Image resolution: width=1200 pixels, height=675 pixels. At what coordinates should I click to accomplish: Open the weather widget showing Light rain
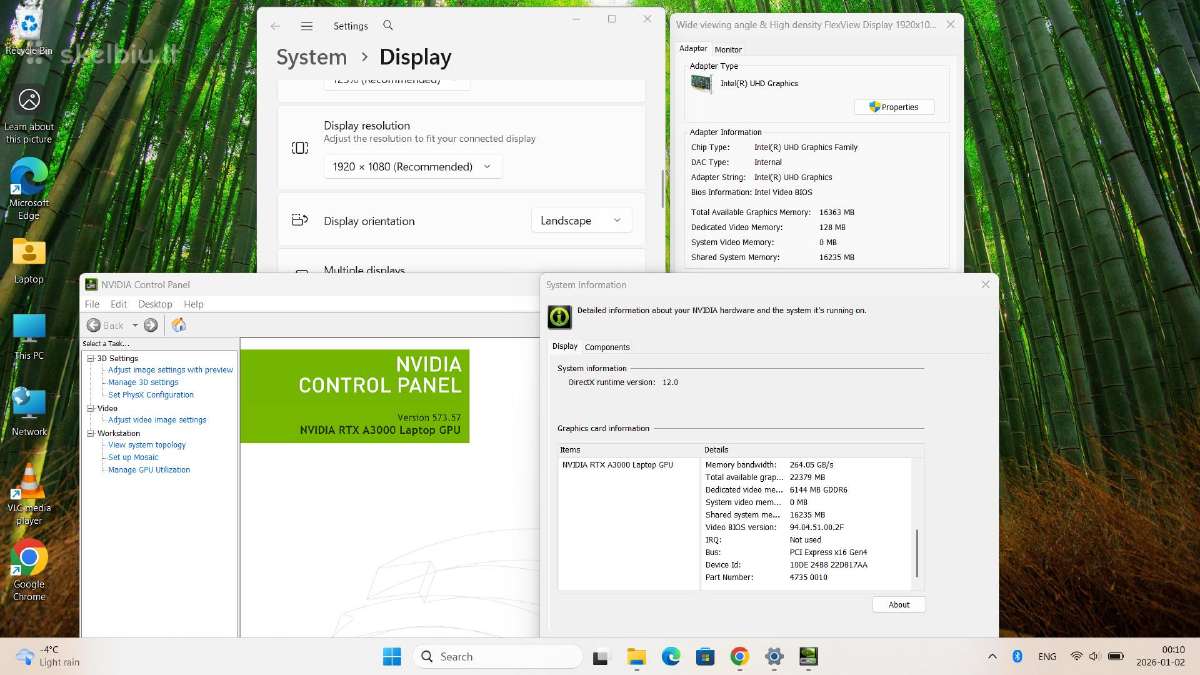pyautogui.click(x=47, y=656)
